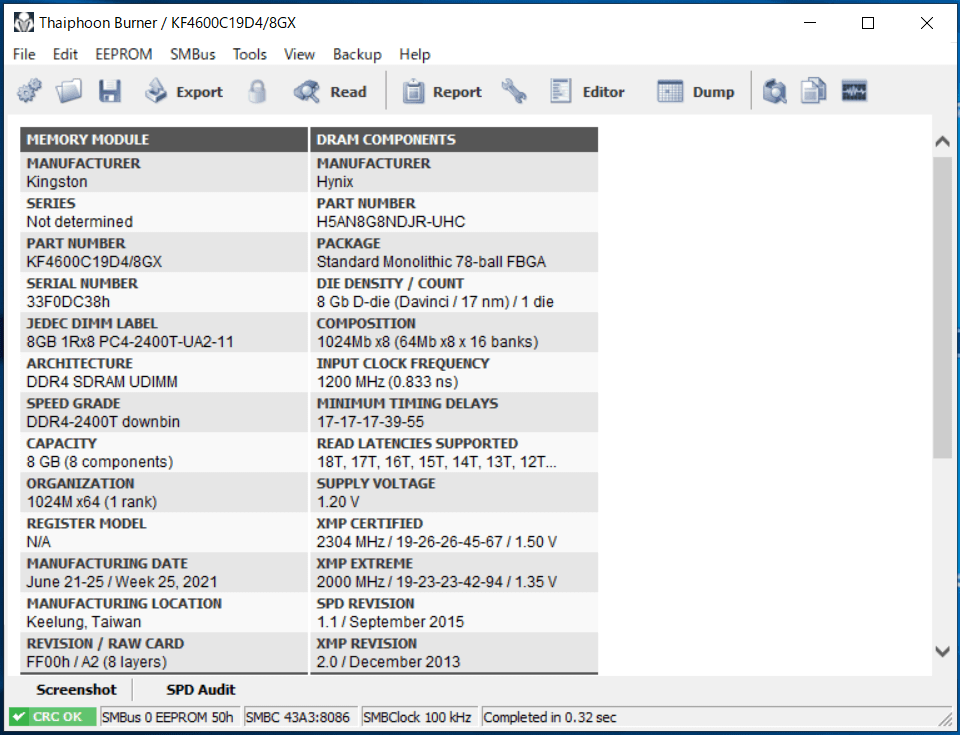This screenshot has height=735, width=960.
Task: Click the scrollbar up arrow
Action: 943,141
